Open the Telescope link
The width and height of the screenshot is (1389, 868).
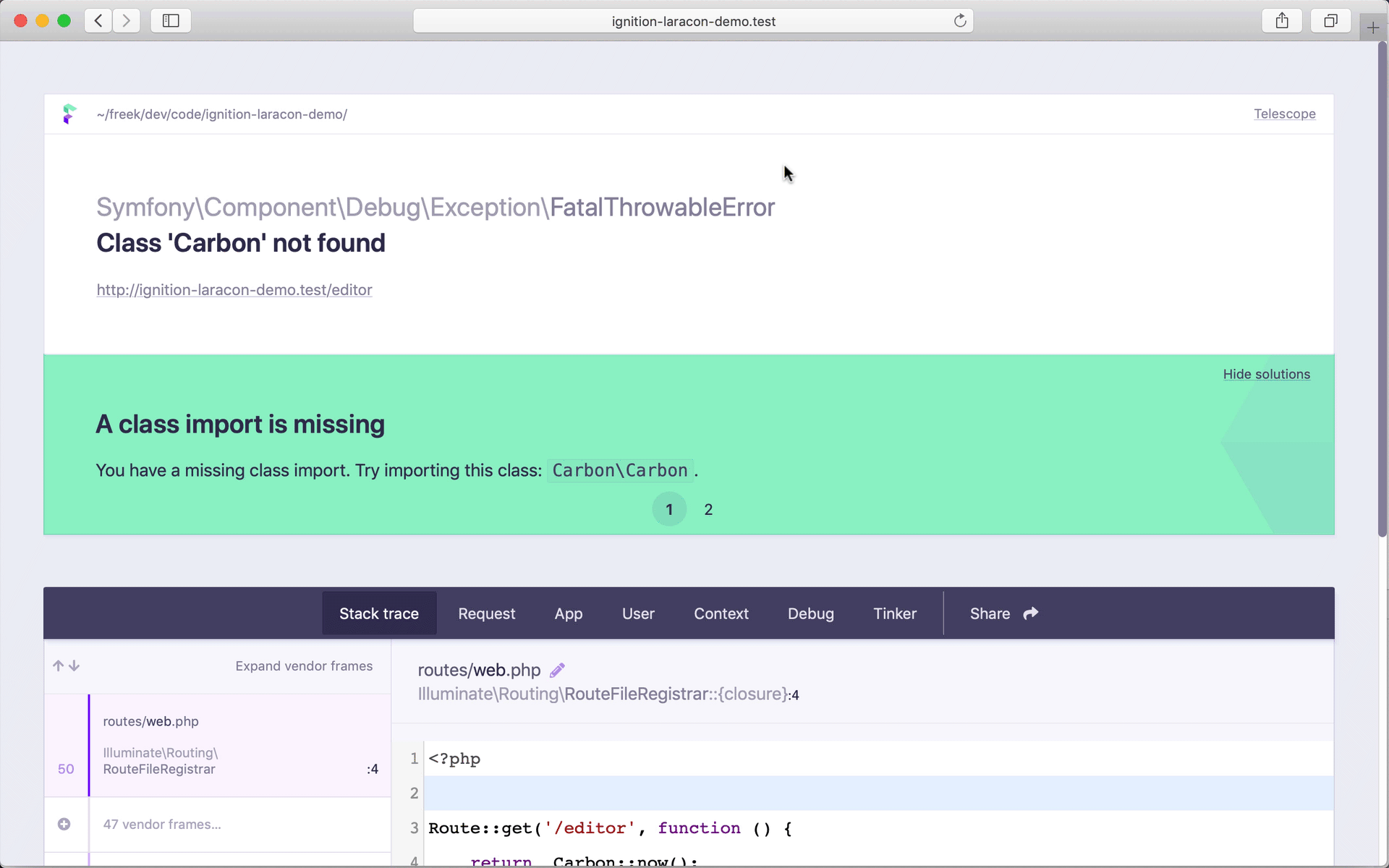[1284, 114]
